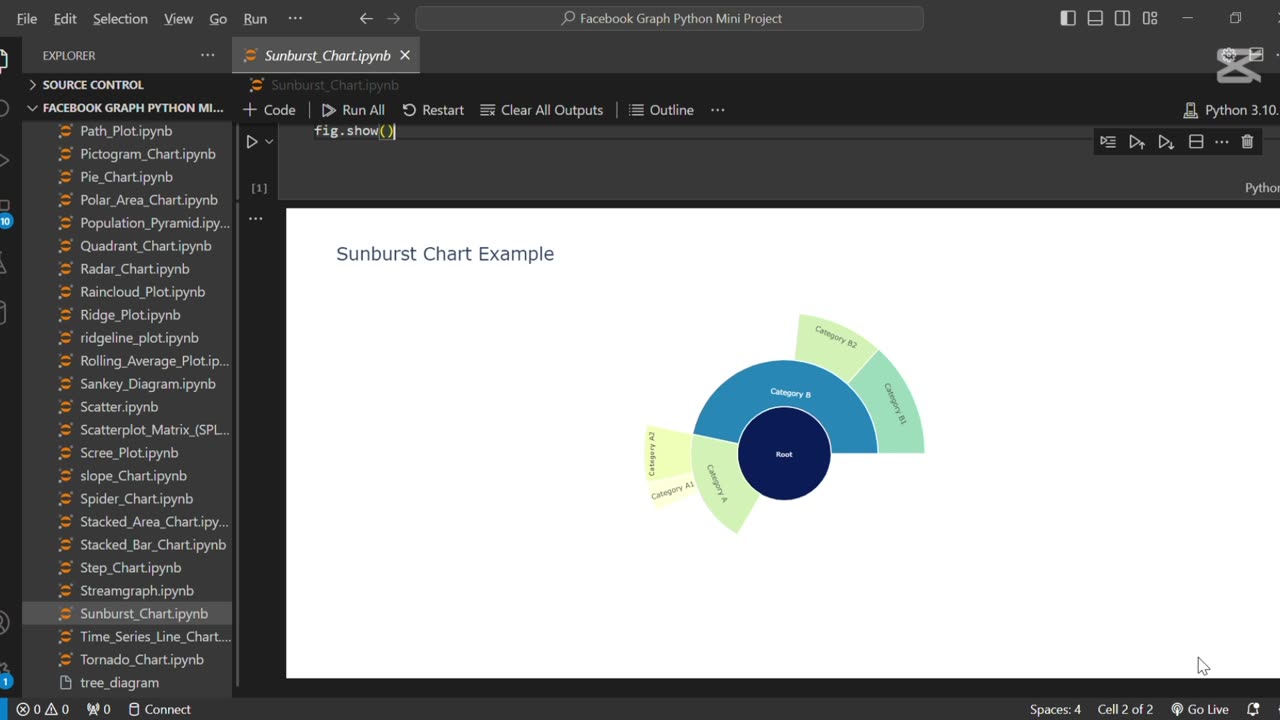The width and height of the screenshot is (1280, 720).
Task: Click the Category B2 sunburst segment
Action: [x=835, y=338]
